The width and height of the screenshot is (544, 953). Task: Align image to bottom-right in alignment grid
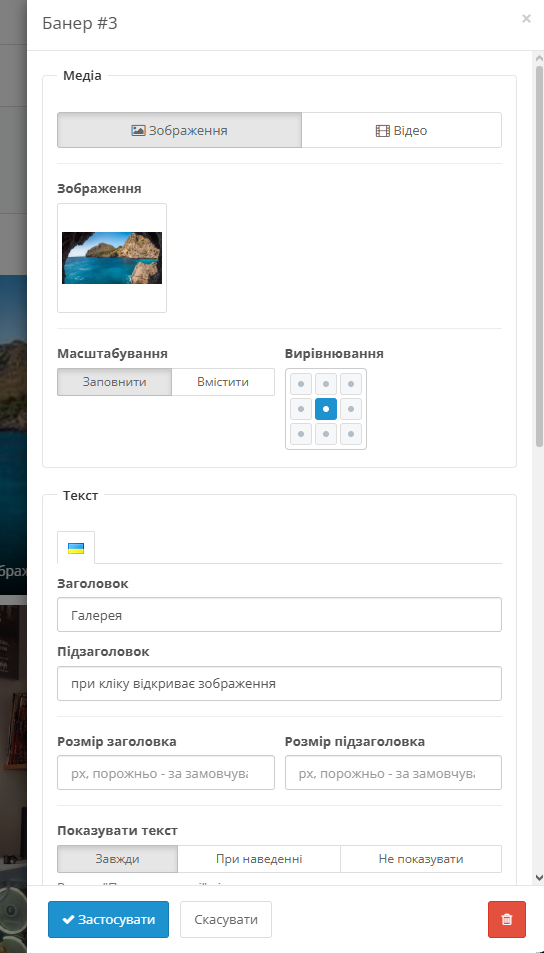tap(351, 434)
